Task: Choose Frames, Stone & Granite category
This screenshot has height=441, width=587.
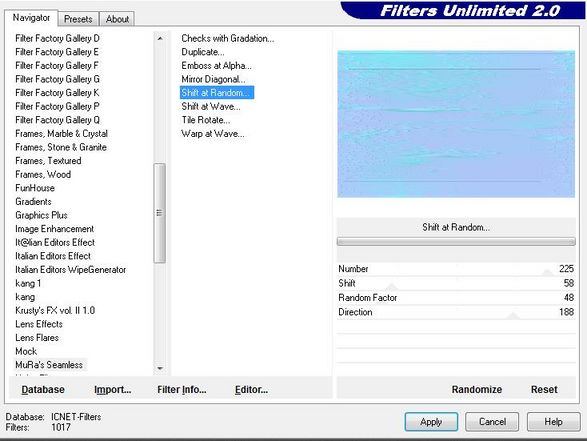Action: (61, 147)
